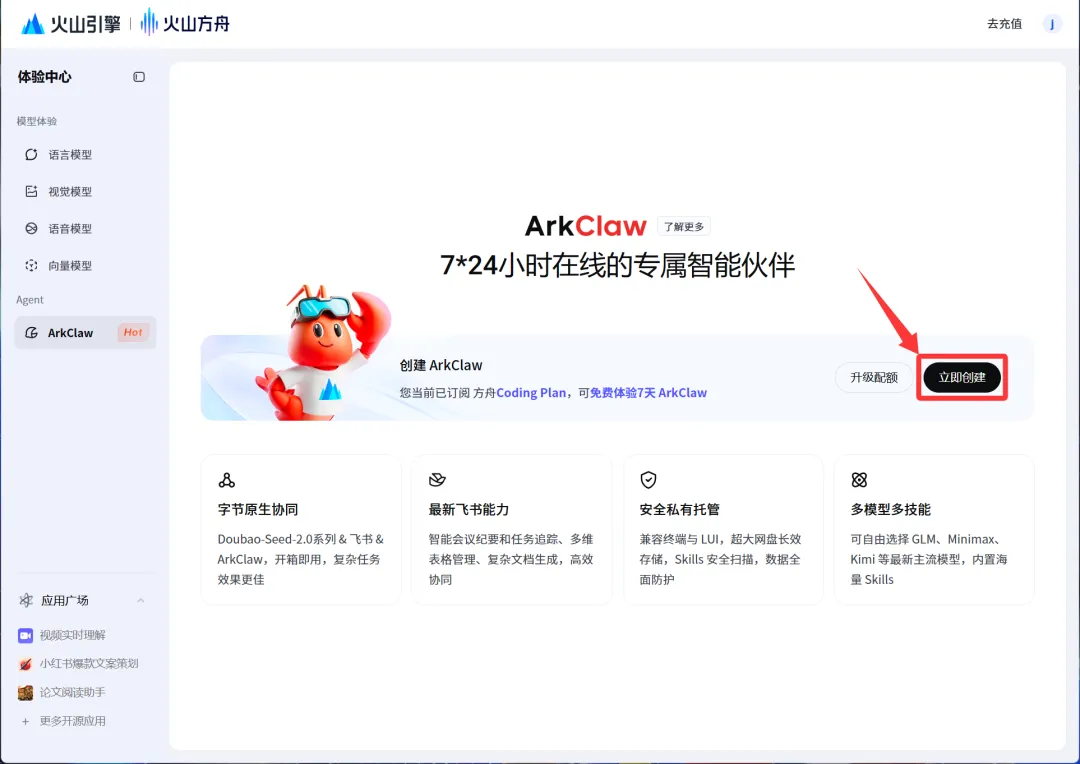Image resolution: width=1080 pixels, height=764 pixels.
Task: Click the 最新飞书能力 card title
Action: (468, 509)
